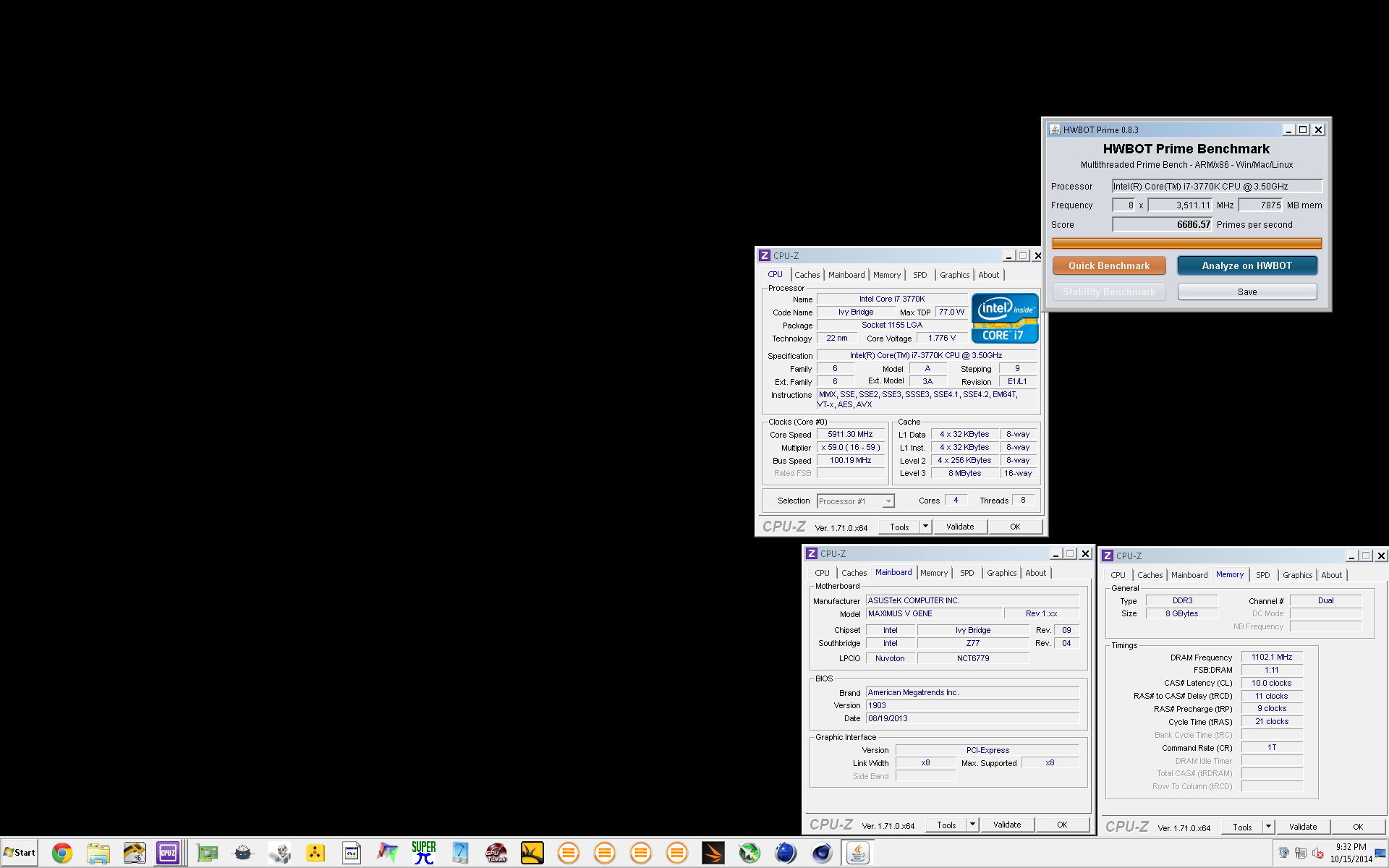Click the Java icon in HWBOT Prime title bar

tap(1055, 129)
